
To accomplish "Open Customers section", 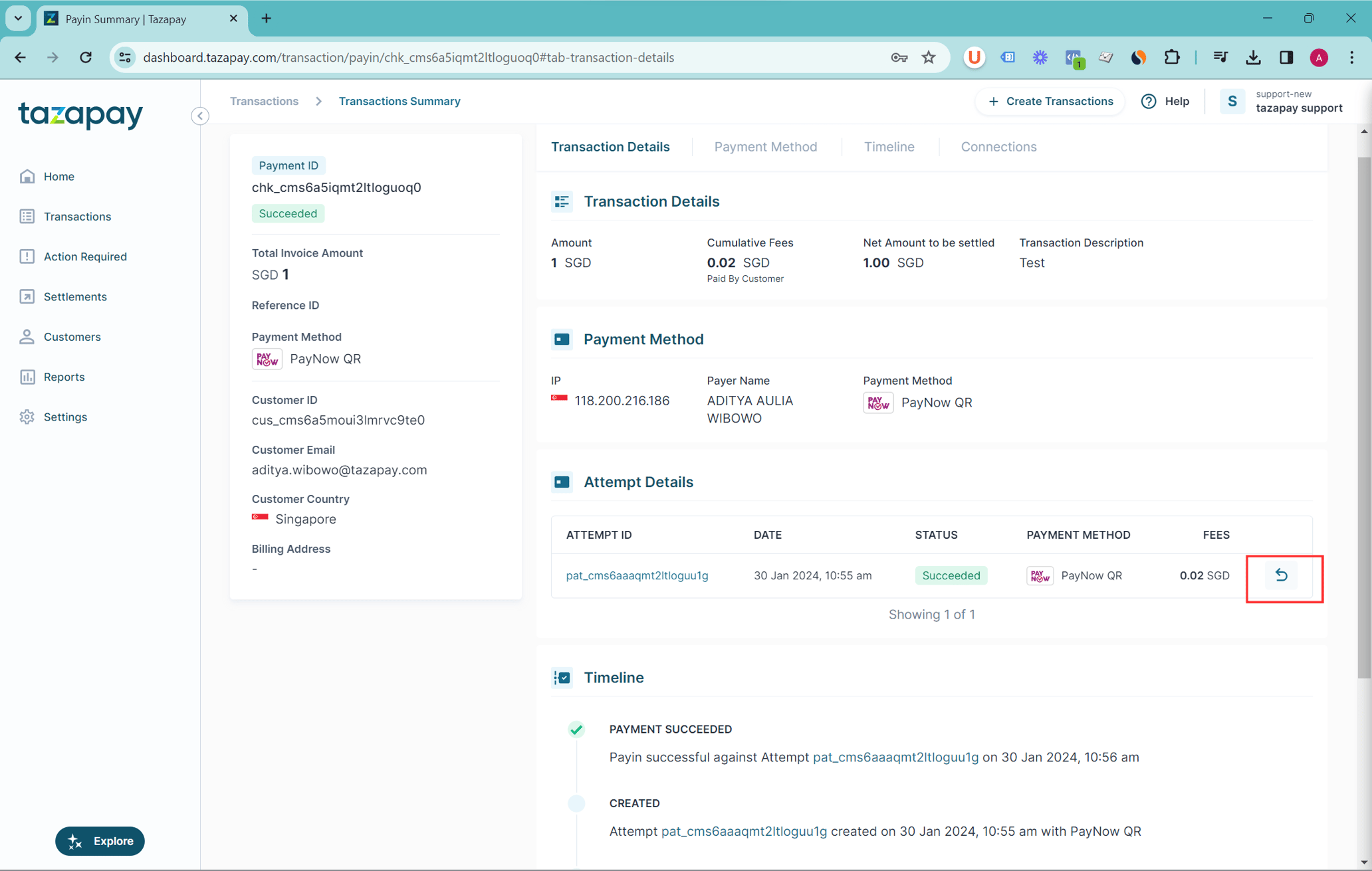I will [72, 337].
